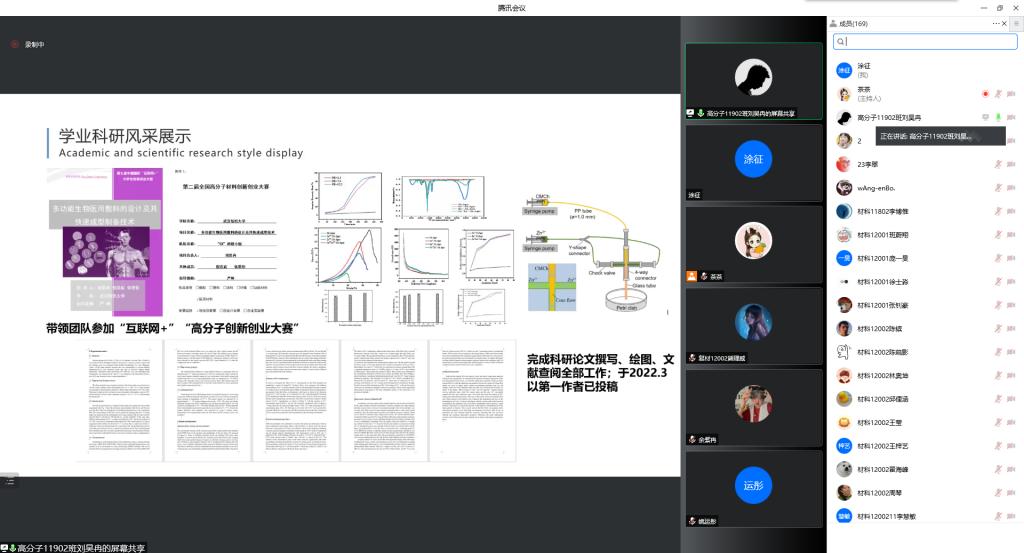
Task: Click the red recording icon beside 茶茶
Action: (x=985, y=94)
